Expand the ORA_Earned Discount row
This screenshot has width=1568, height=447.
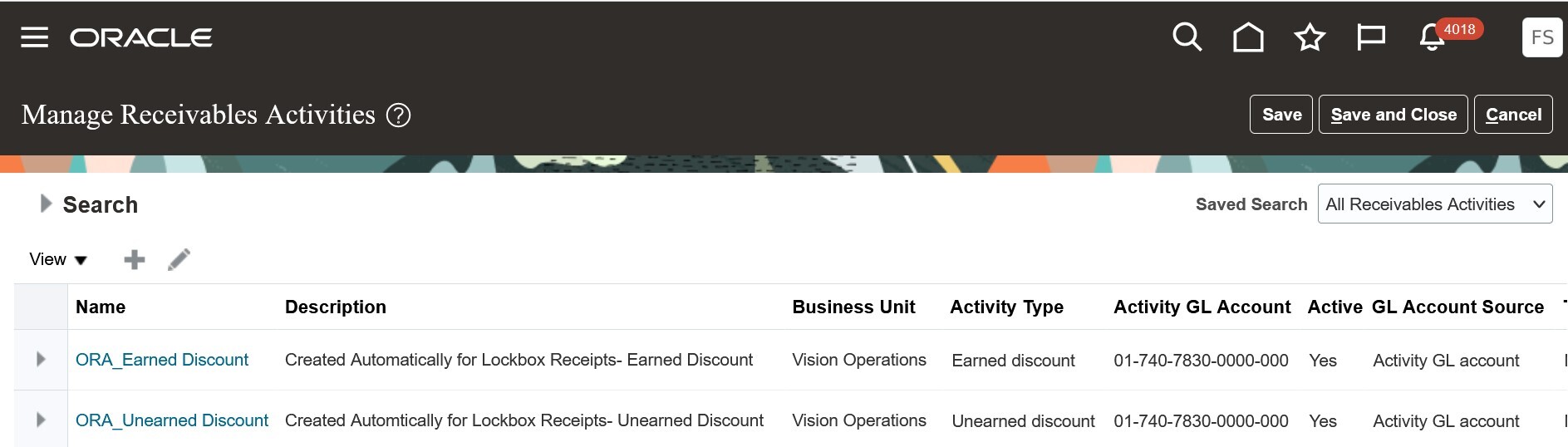[x=41, y=359]
